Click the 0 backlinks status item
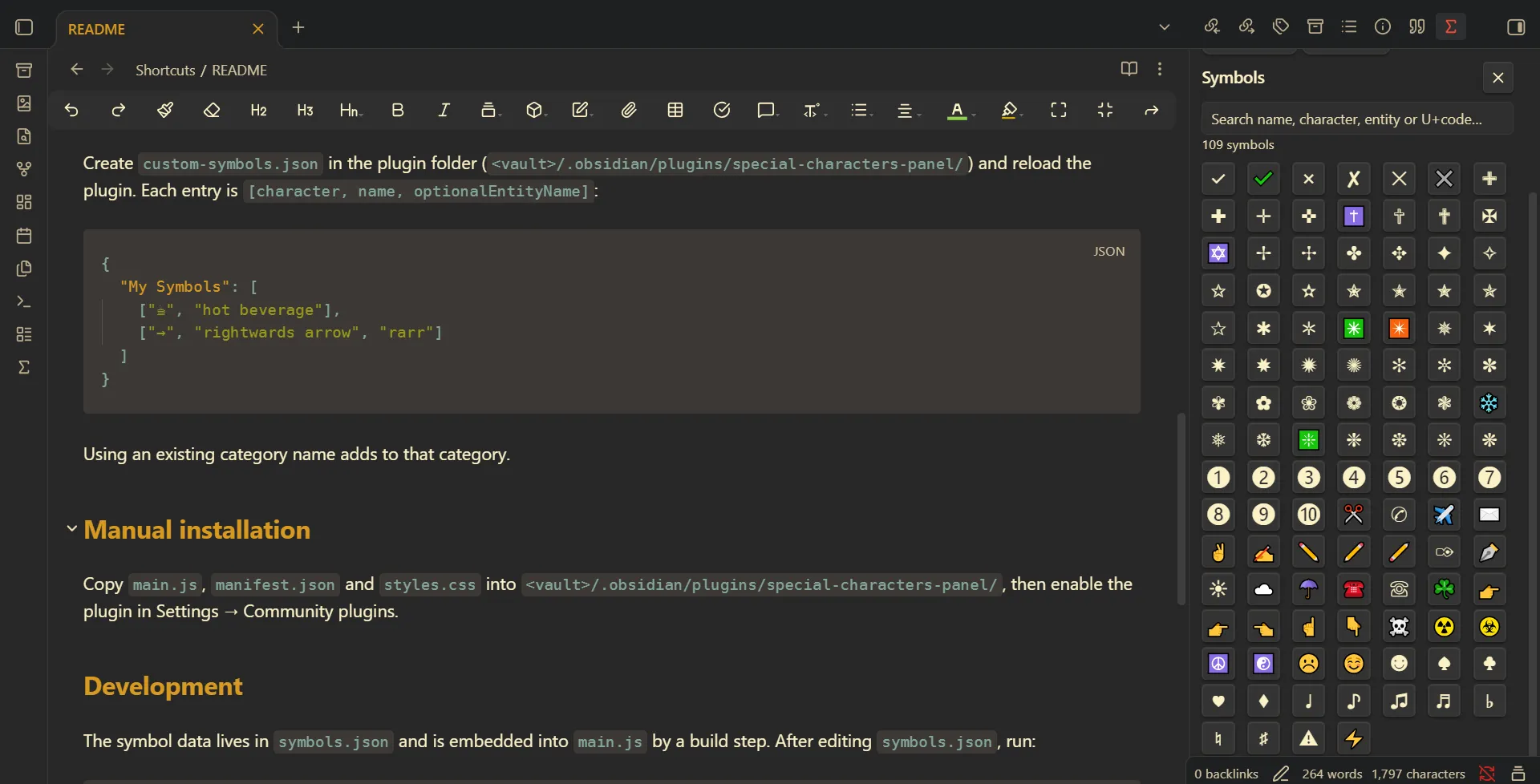The height and width of the screenshot is (784, 1540). [1226, 774]
